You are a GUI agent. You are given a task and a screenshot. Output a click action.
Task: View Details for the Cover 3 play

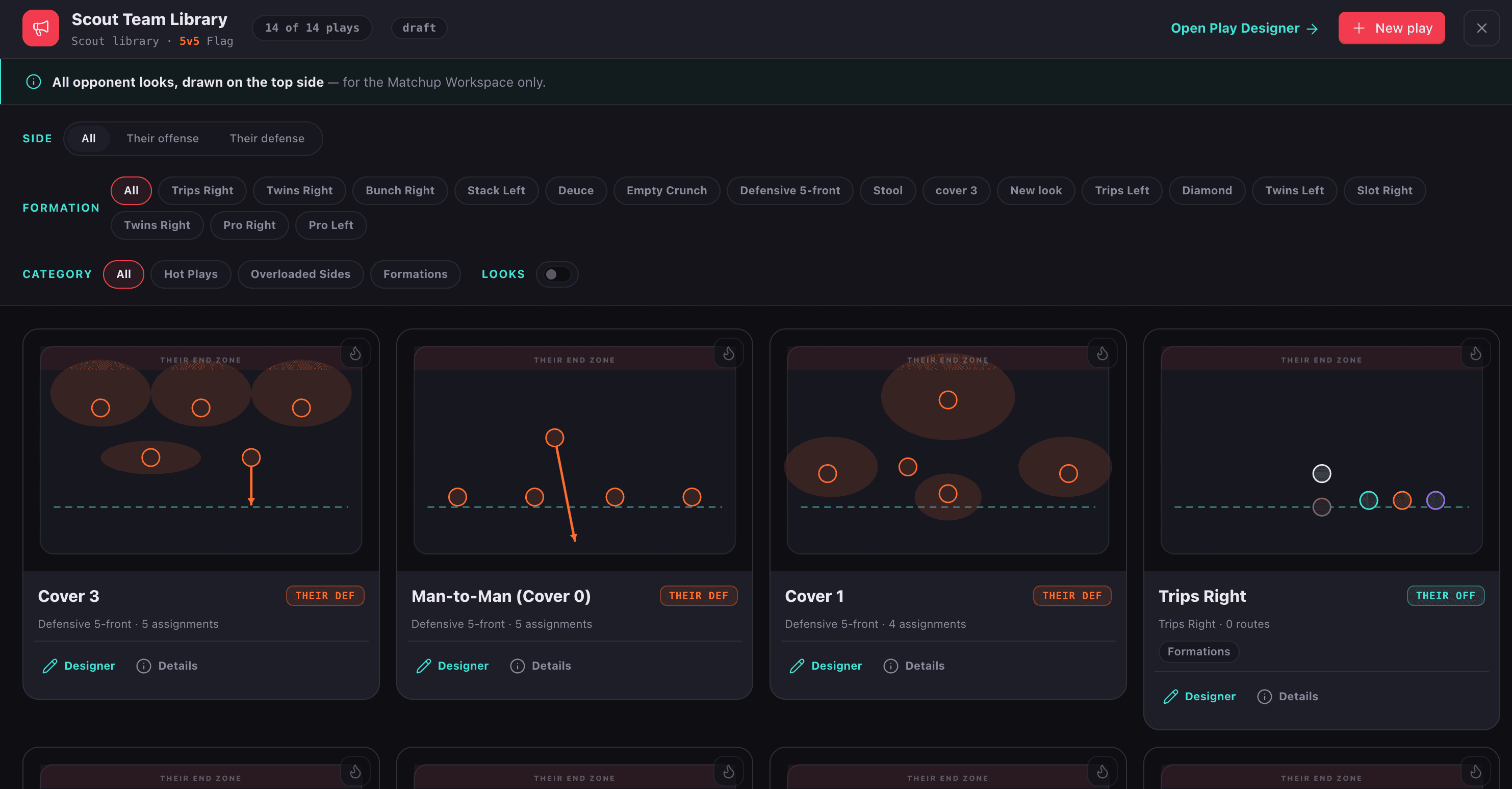tap(167, 666)
